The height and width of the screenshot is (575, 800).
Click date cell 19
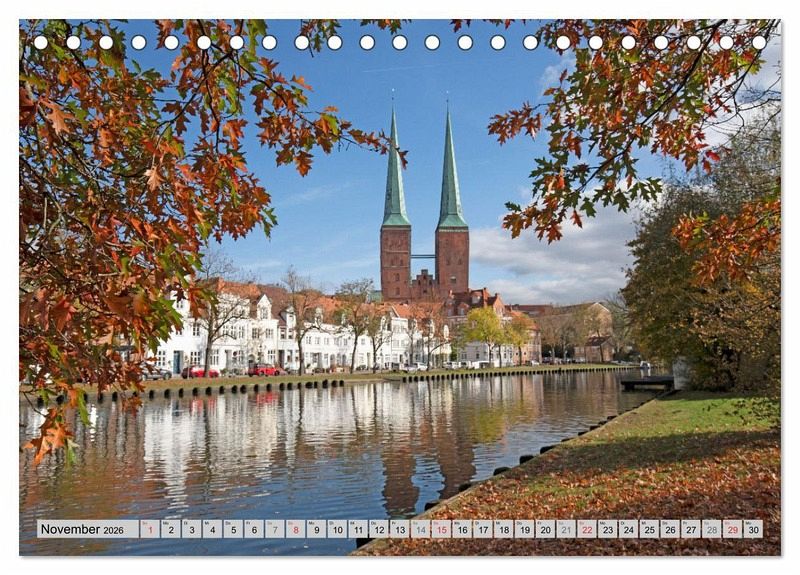524,529
